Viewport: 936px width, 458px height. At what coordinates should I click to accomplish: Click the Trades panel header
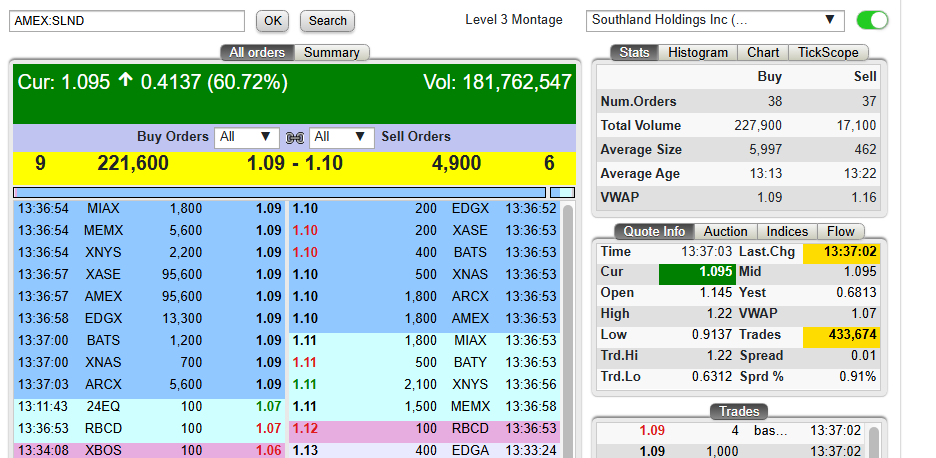click(739, 411)
